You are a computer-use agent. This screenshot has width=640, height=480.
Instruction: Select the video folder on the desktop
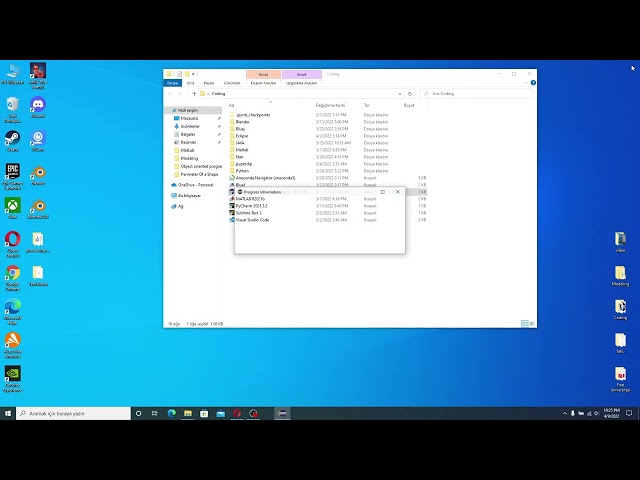(620, 242)
